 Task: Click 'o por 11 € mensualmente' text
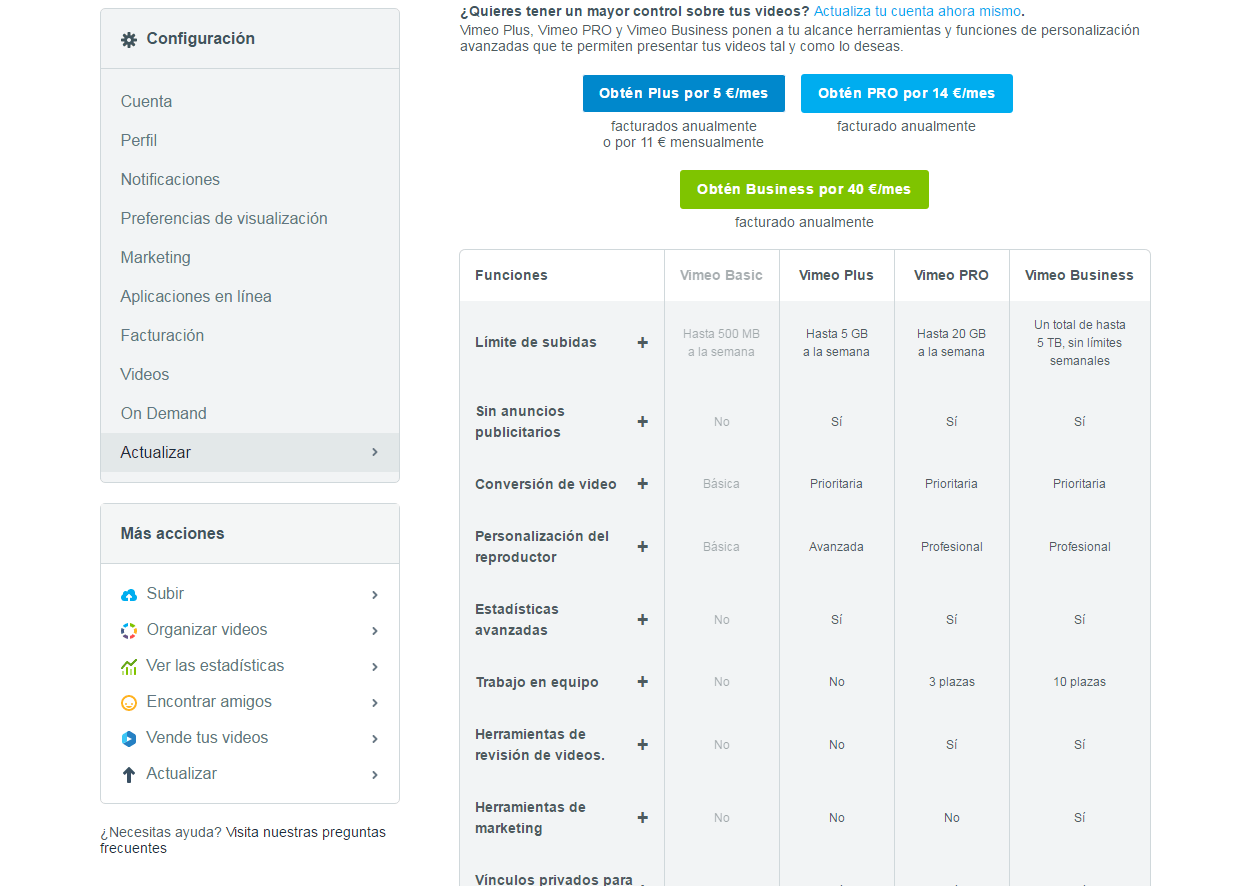coord(683,143)
